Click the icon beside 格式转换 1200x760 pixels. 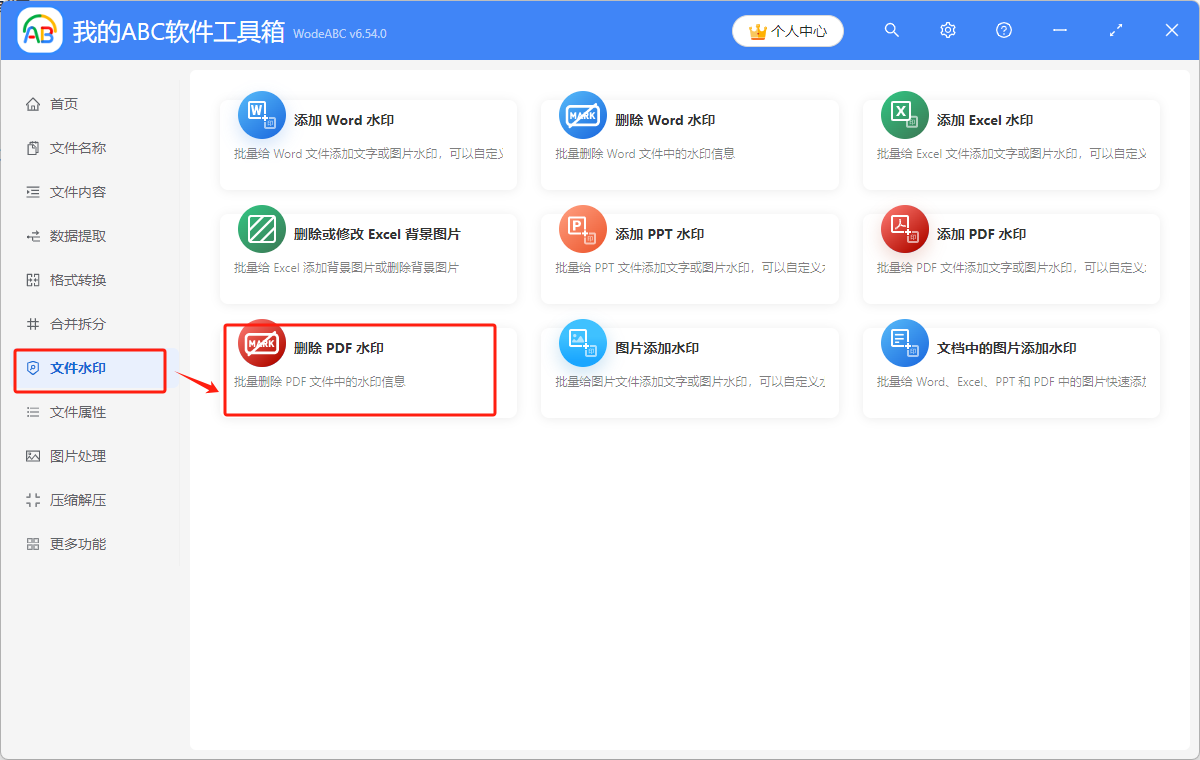(x=33, y=280)
